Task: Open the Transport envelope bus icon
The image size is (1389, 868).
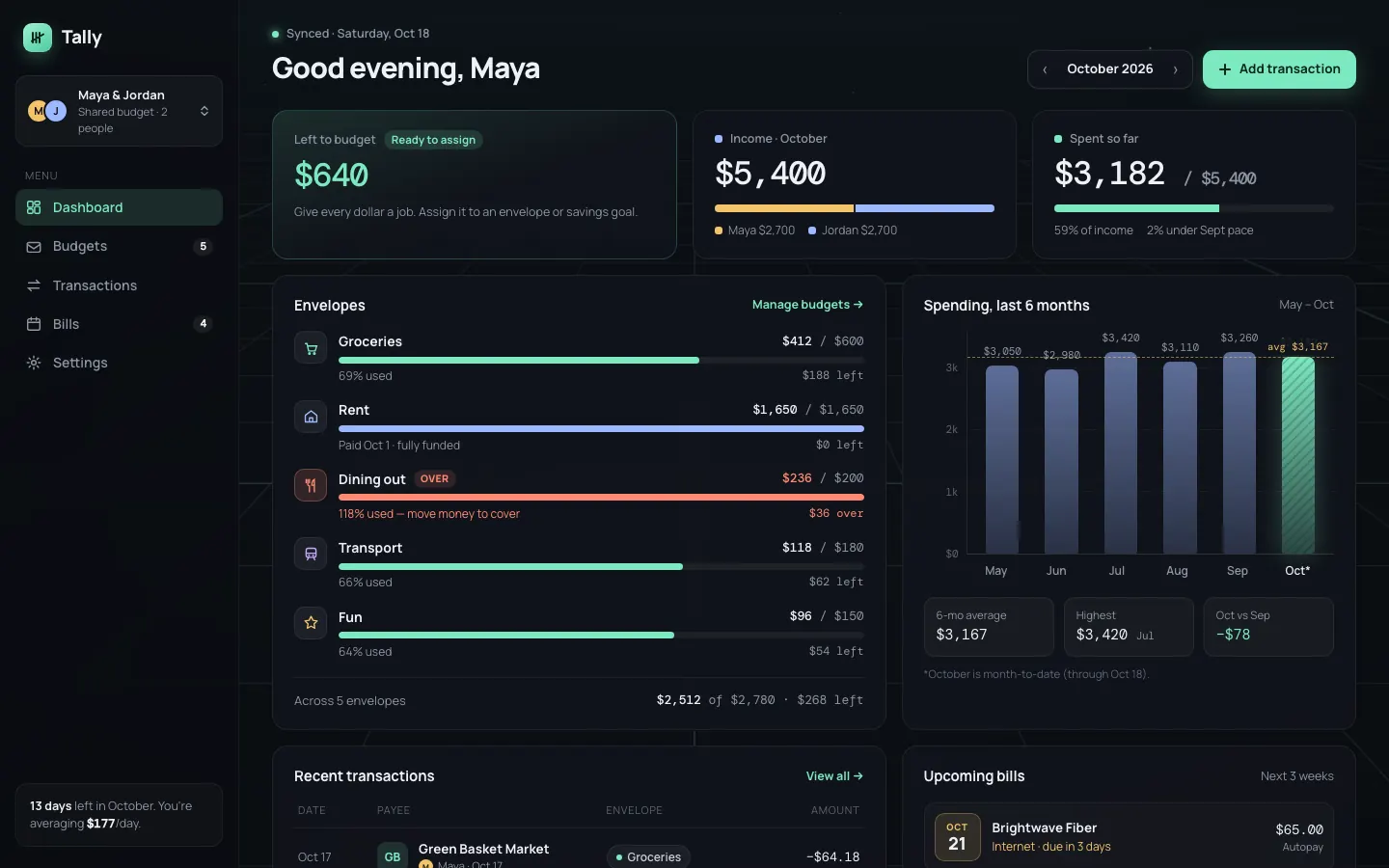Action: click(311, 554)
